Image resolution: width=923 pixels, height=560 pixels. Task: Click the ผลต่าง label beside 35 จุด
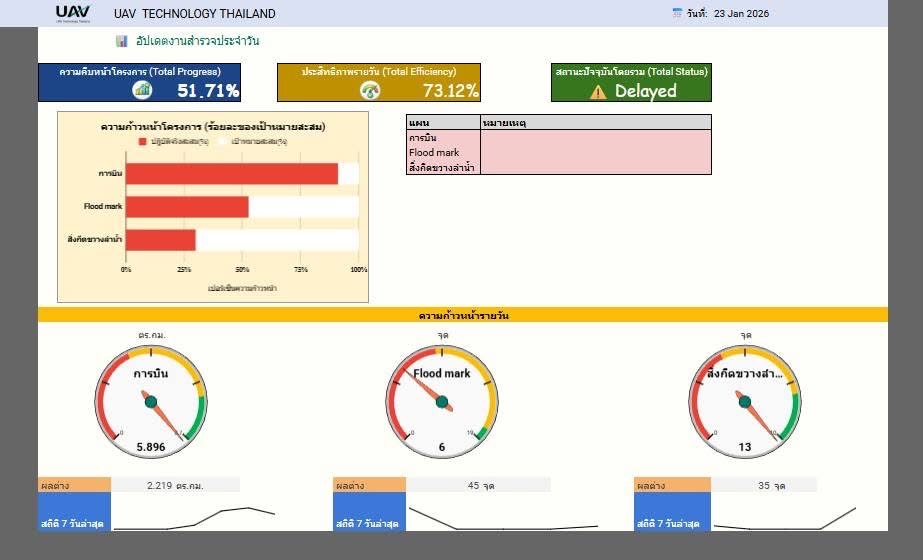(x=672, y=485)
